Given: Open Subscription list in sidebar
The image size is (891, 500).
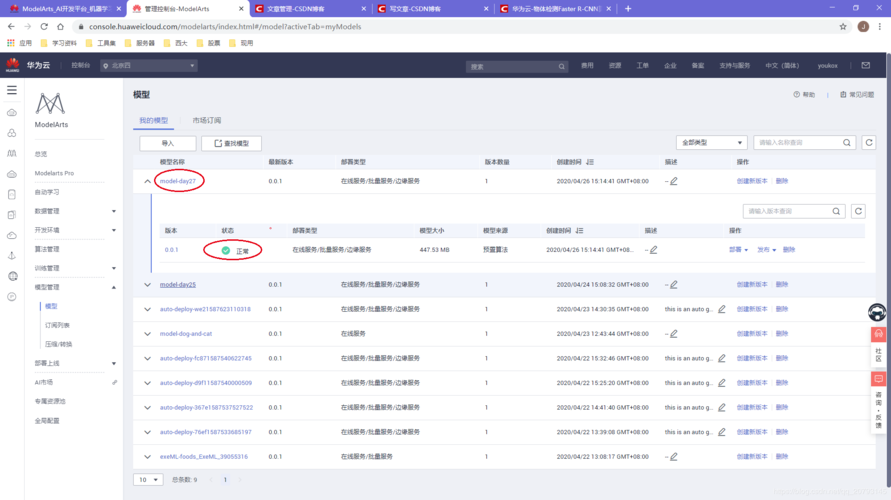Looking at the screenshot, I should [57, 326].
